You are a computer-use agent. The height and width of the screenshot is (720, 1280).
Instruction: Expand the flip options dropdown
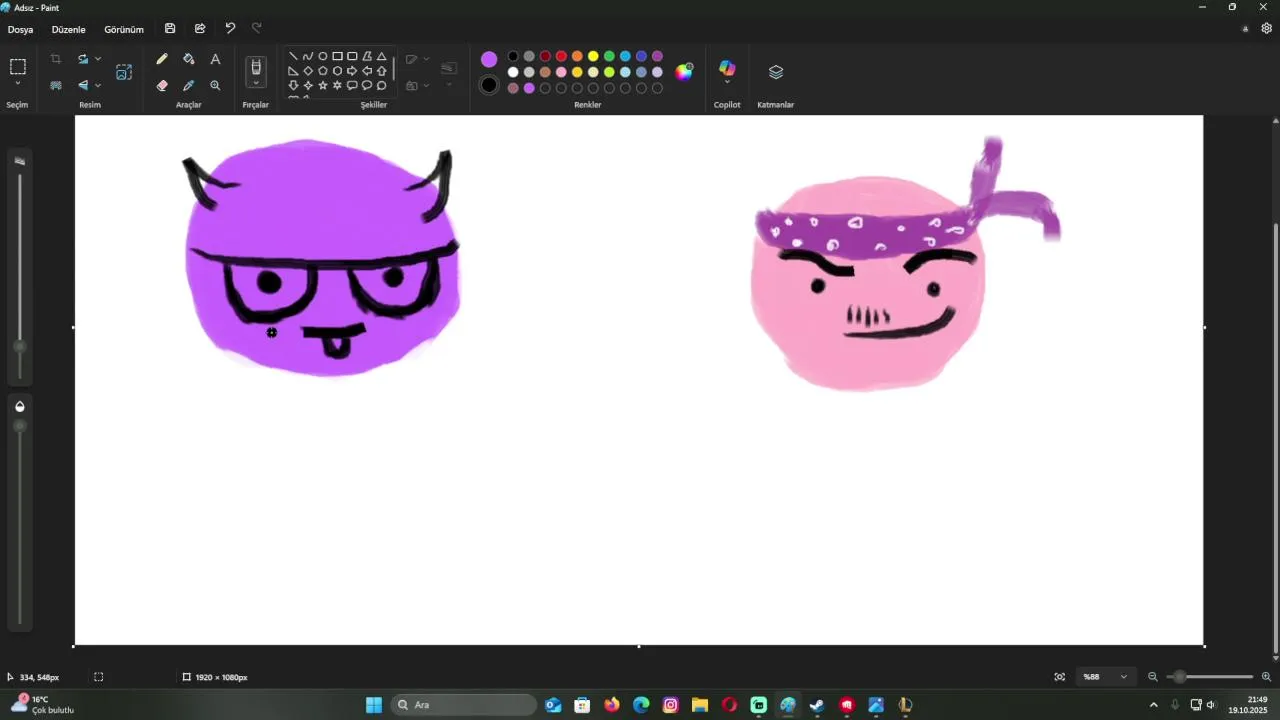coord(98,86)
